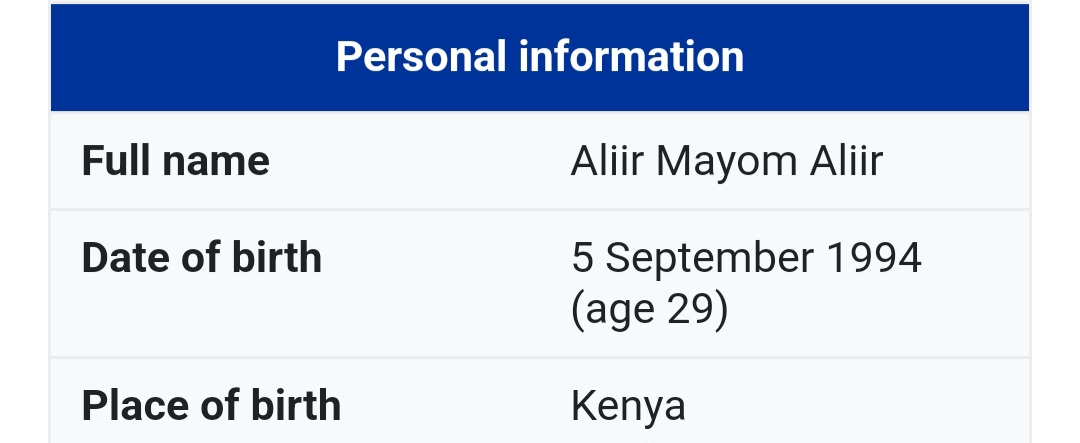Image resolution: width=1080 pixels, height=443 pixels.
Task: Click the (age 29) text
Action: pos(650,309)
